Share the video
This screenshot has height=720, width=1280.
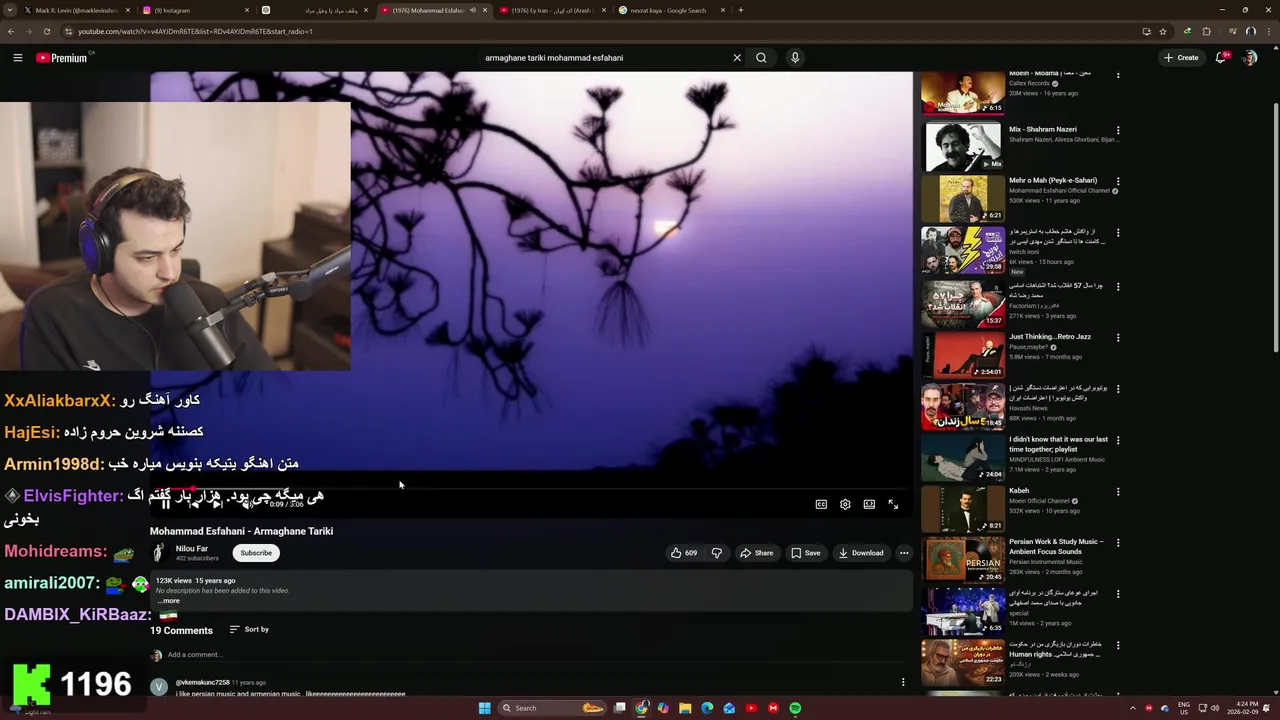pos(756,553)
